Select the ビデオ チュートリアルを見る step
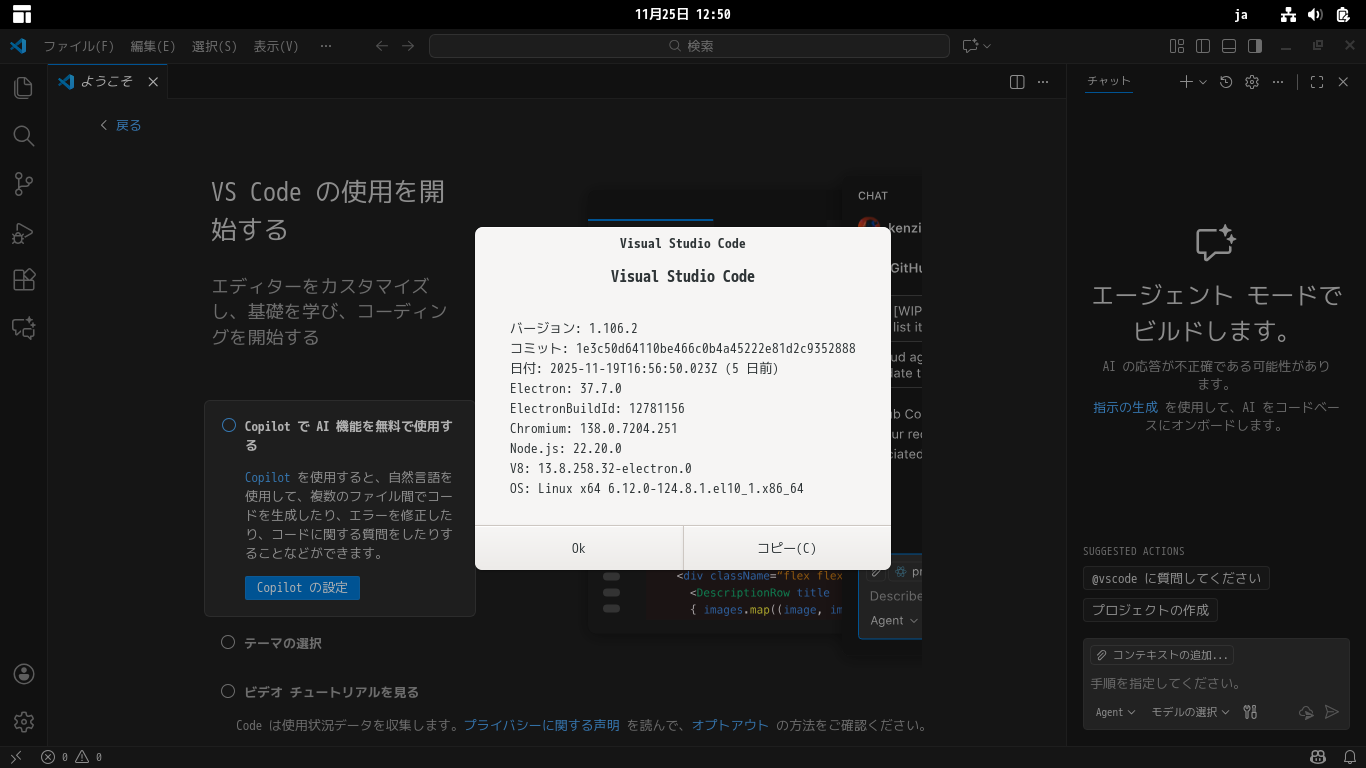 pyautogui.click(x=320, y=692)
